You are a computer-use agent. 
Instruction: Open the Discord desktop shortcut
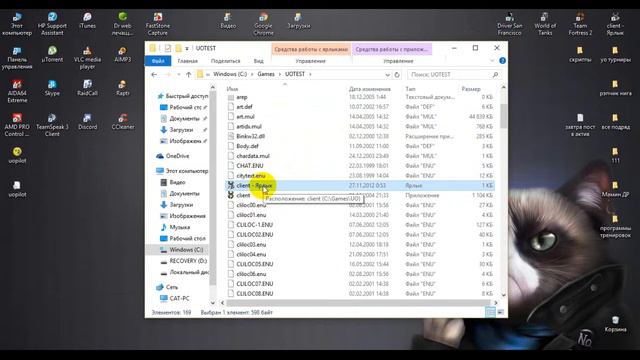pos(87,122)
